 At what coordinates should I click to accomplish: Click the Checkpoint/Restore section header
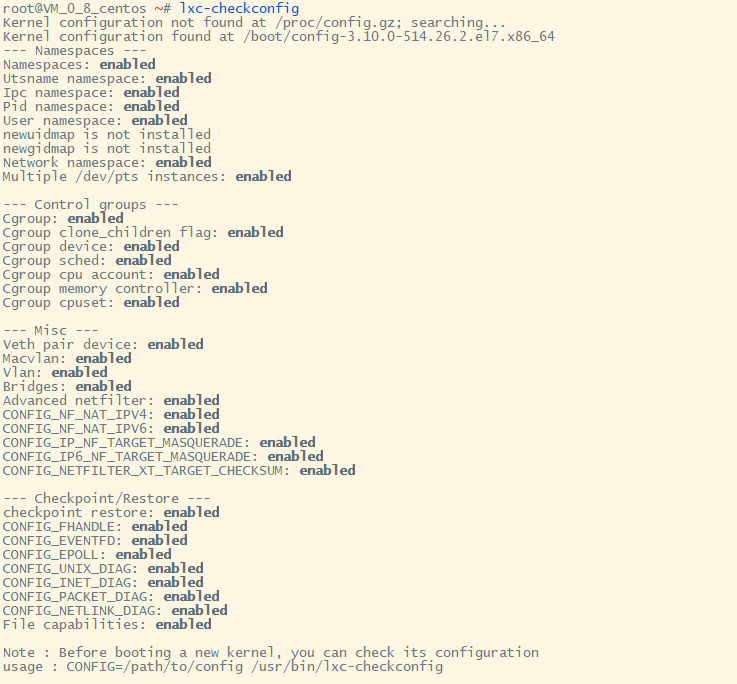coord(107,498)
